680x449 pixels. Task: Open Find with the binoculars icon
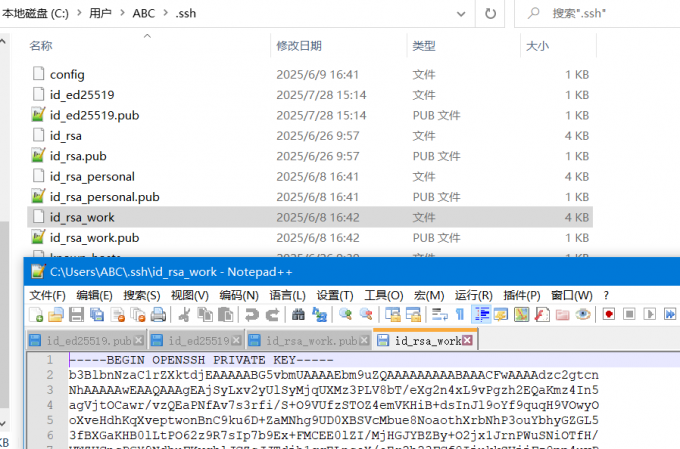[x=298, y=315]
